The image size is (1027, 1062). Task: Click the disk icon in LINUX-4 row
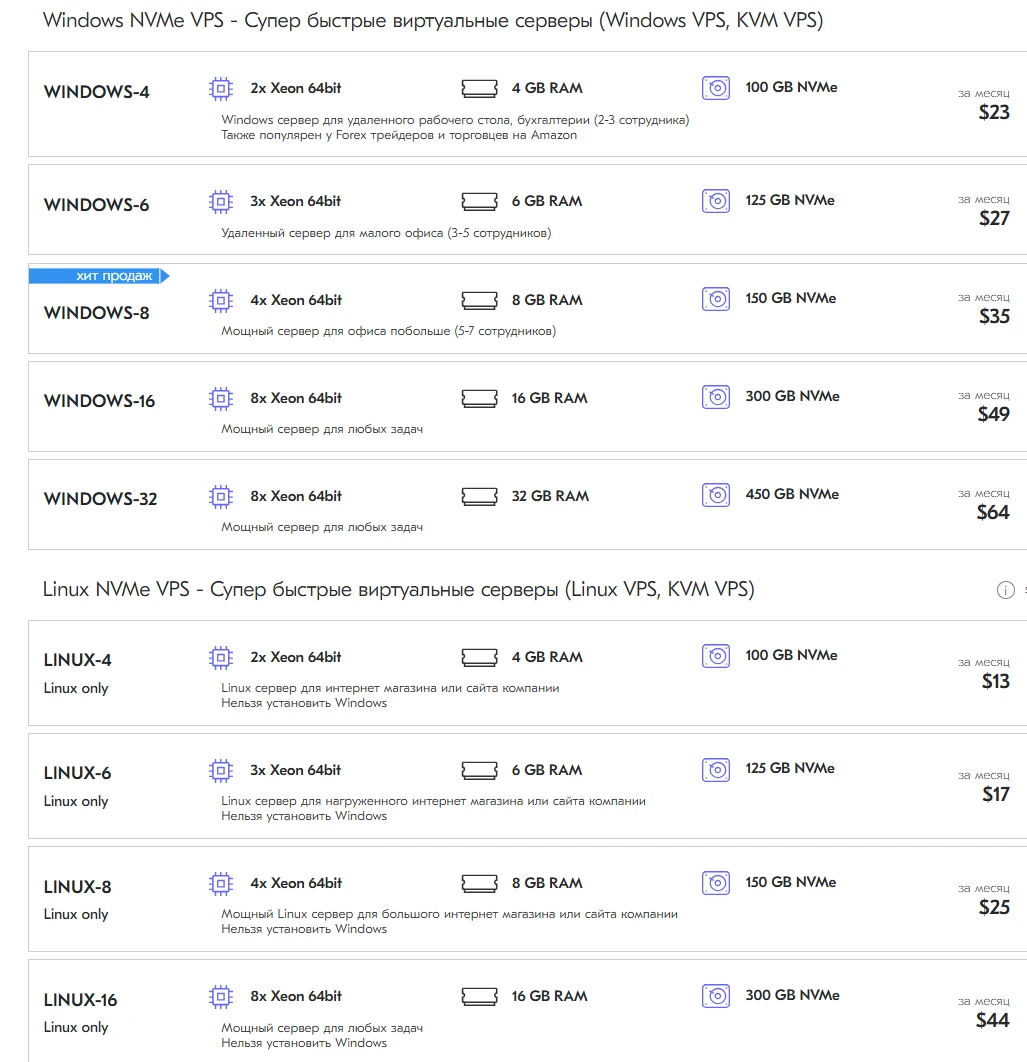715,656
